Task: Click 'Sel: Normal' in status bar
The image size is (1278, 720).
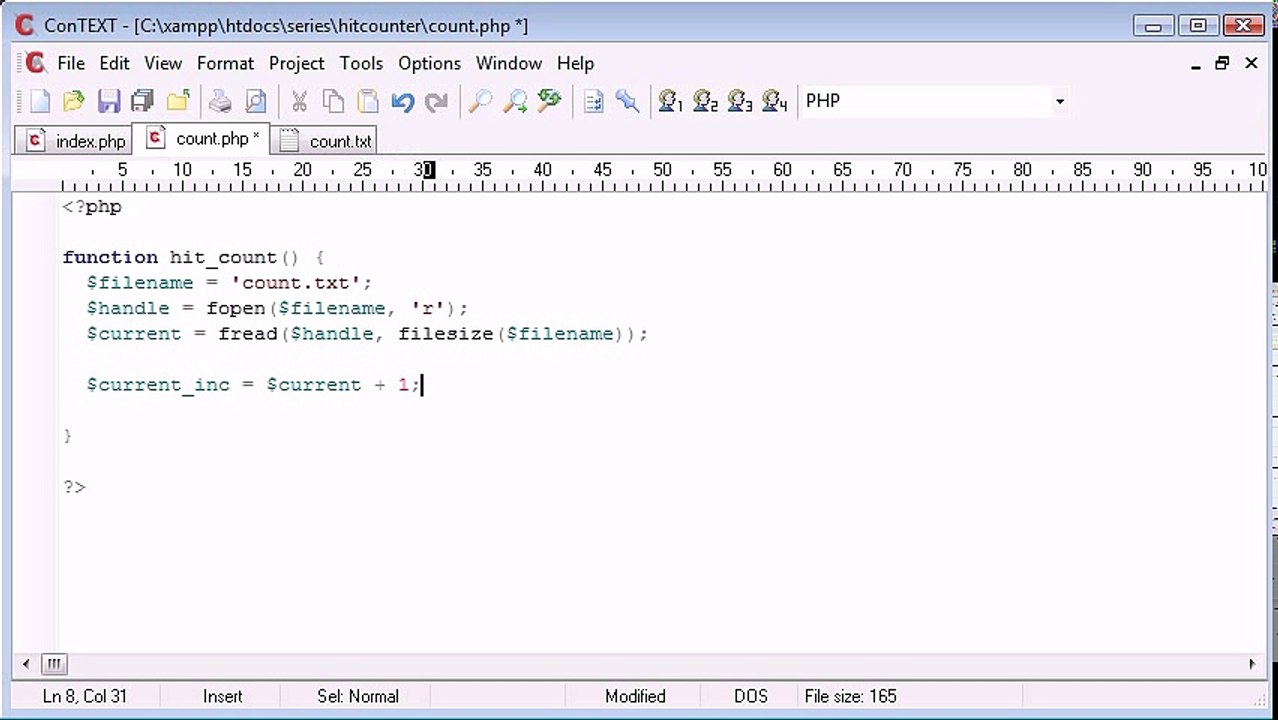Action: pos(357,696)
